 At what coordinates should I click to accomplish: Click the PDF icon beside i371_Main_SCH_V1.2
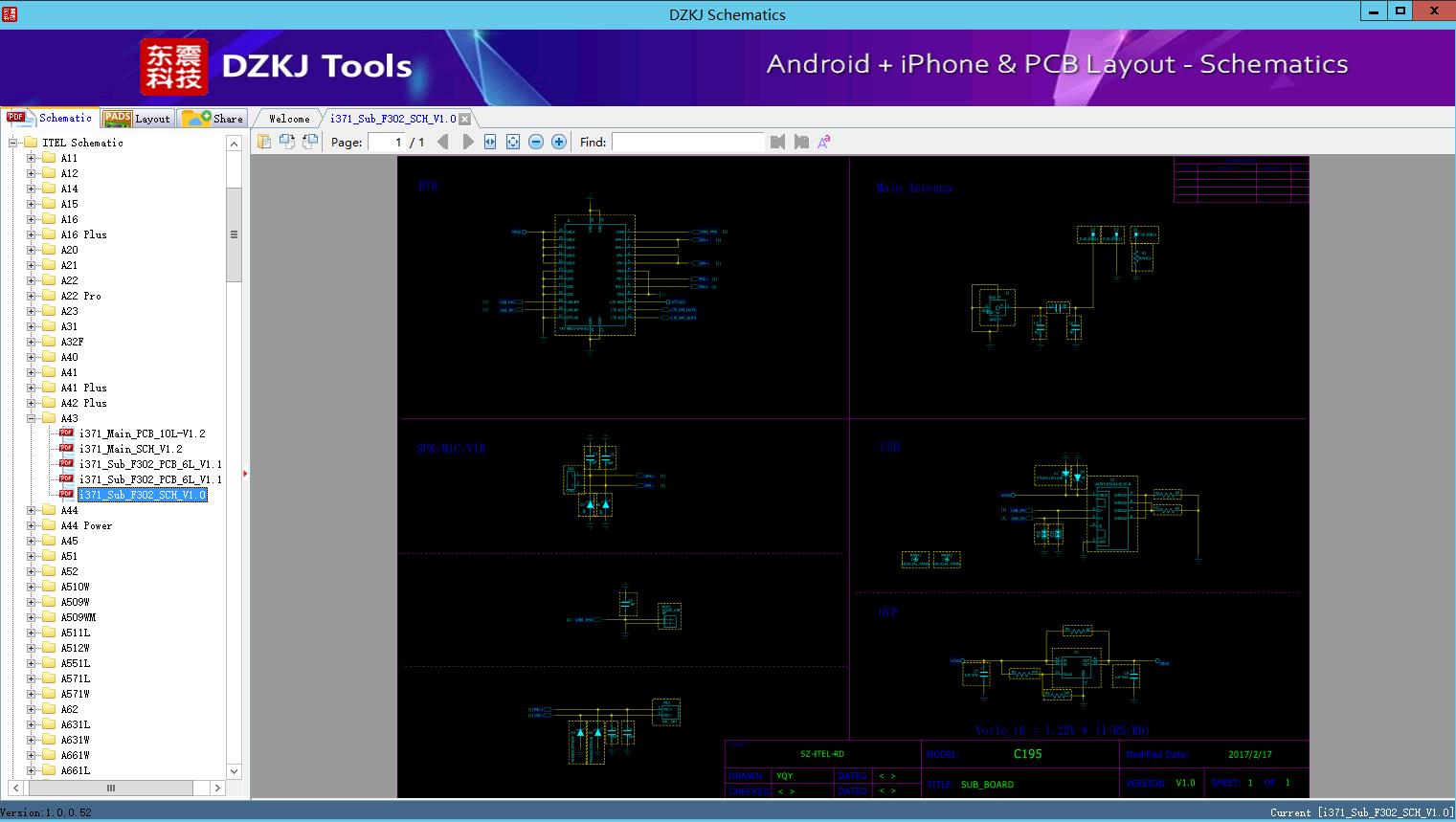coord(66,449)
